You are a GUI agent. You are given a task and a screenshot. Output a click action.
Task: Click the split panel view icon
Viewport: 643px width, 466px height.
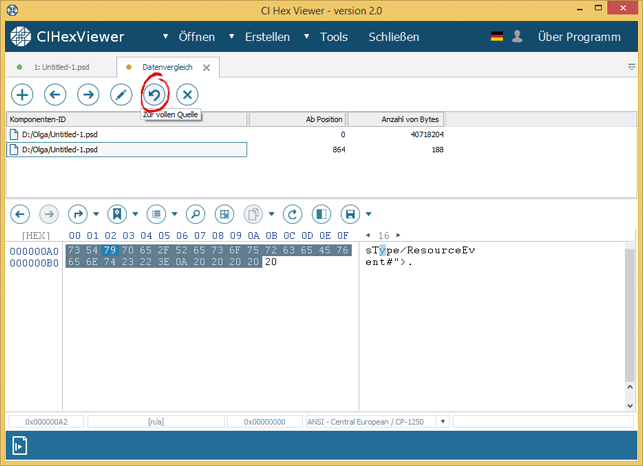(x=322, y=214)
